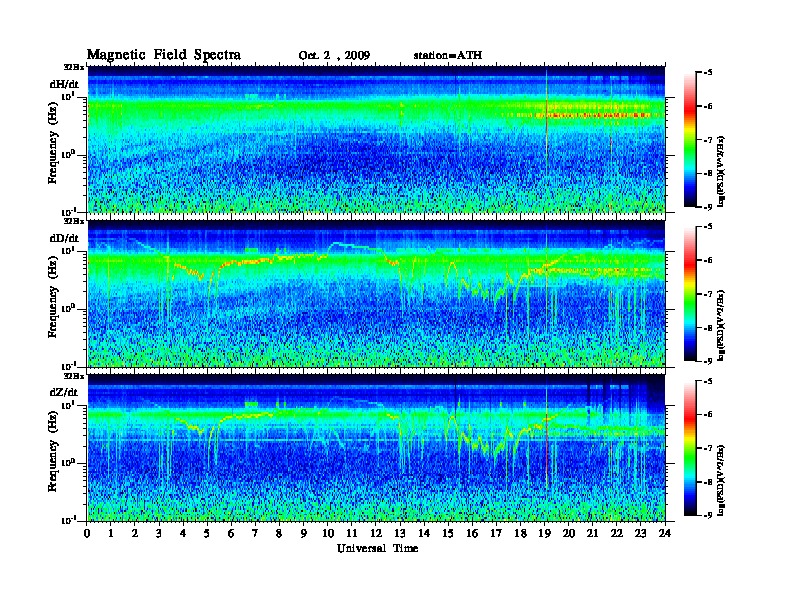Click the x-axis tick label '5'
The height and width of the screenshot is (612, 792).
pyautogui.click(x=208, y=533)
